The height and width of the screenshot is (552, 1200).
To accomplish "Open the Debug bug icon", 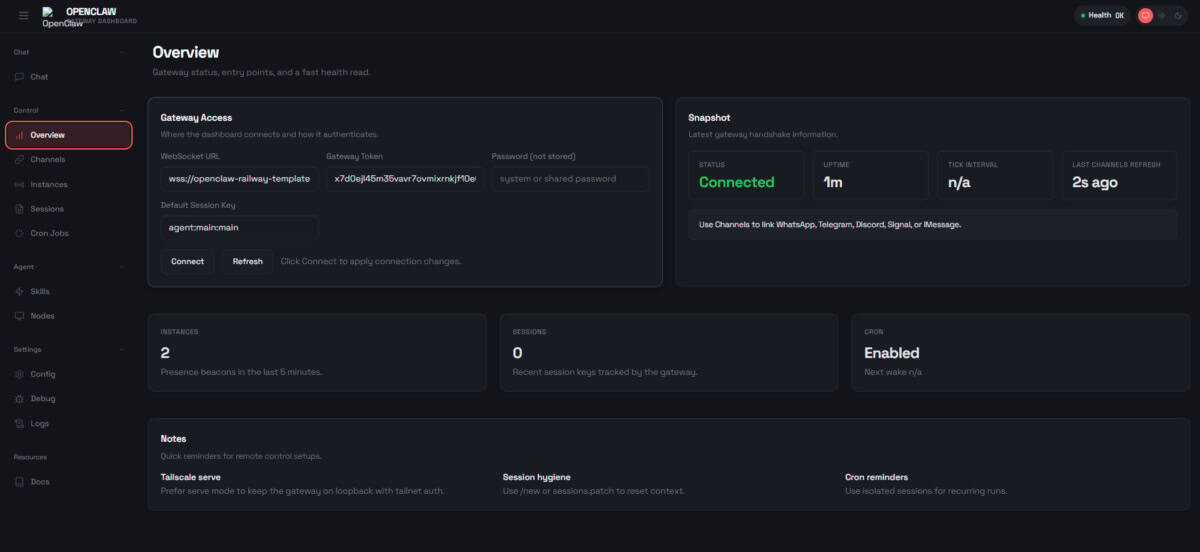I will [x=20, y=399].
